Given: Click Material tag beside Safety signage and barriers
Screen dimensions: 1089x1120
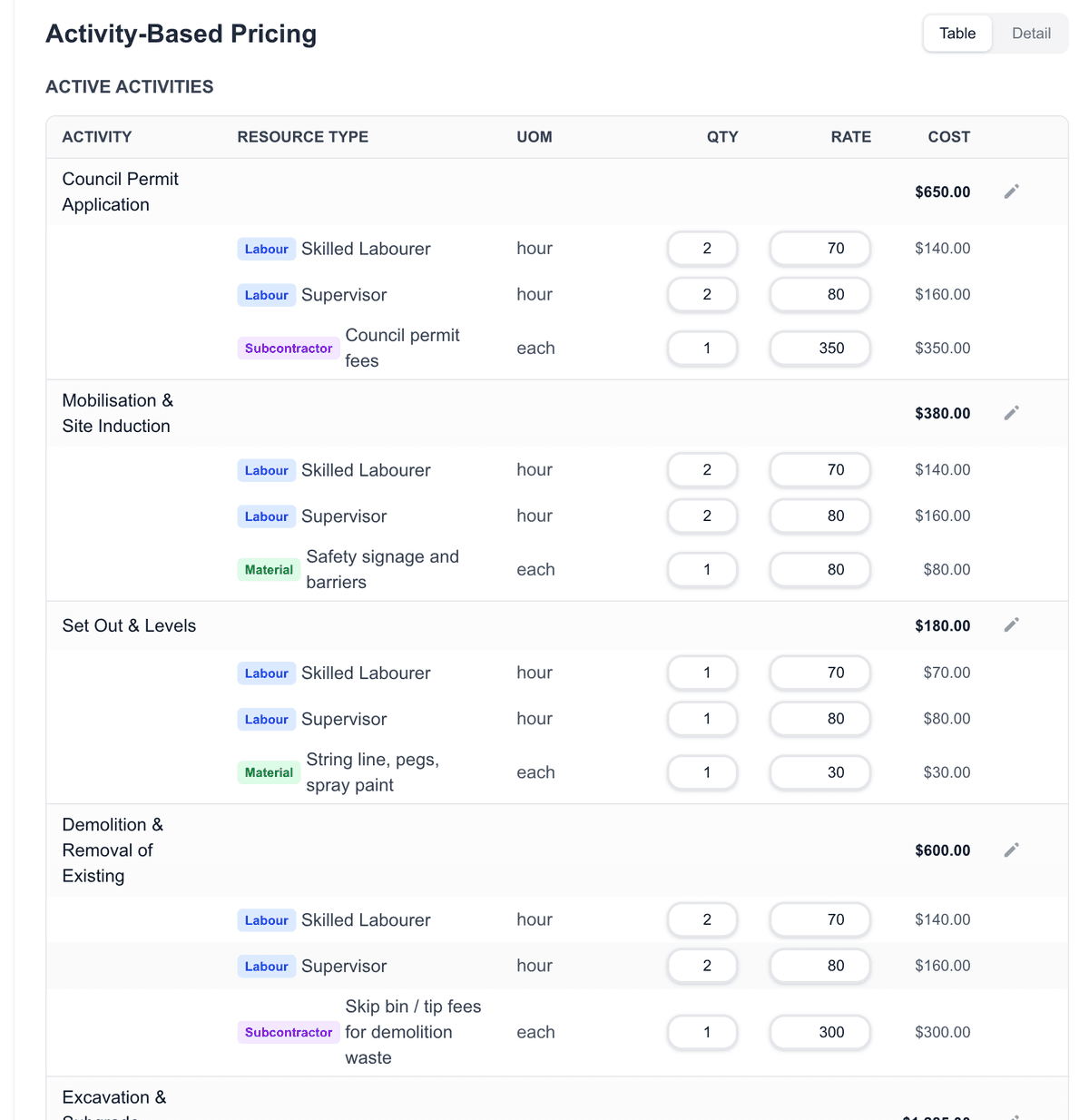Looking at the screenshot, I should tap(269, 570).
